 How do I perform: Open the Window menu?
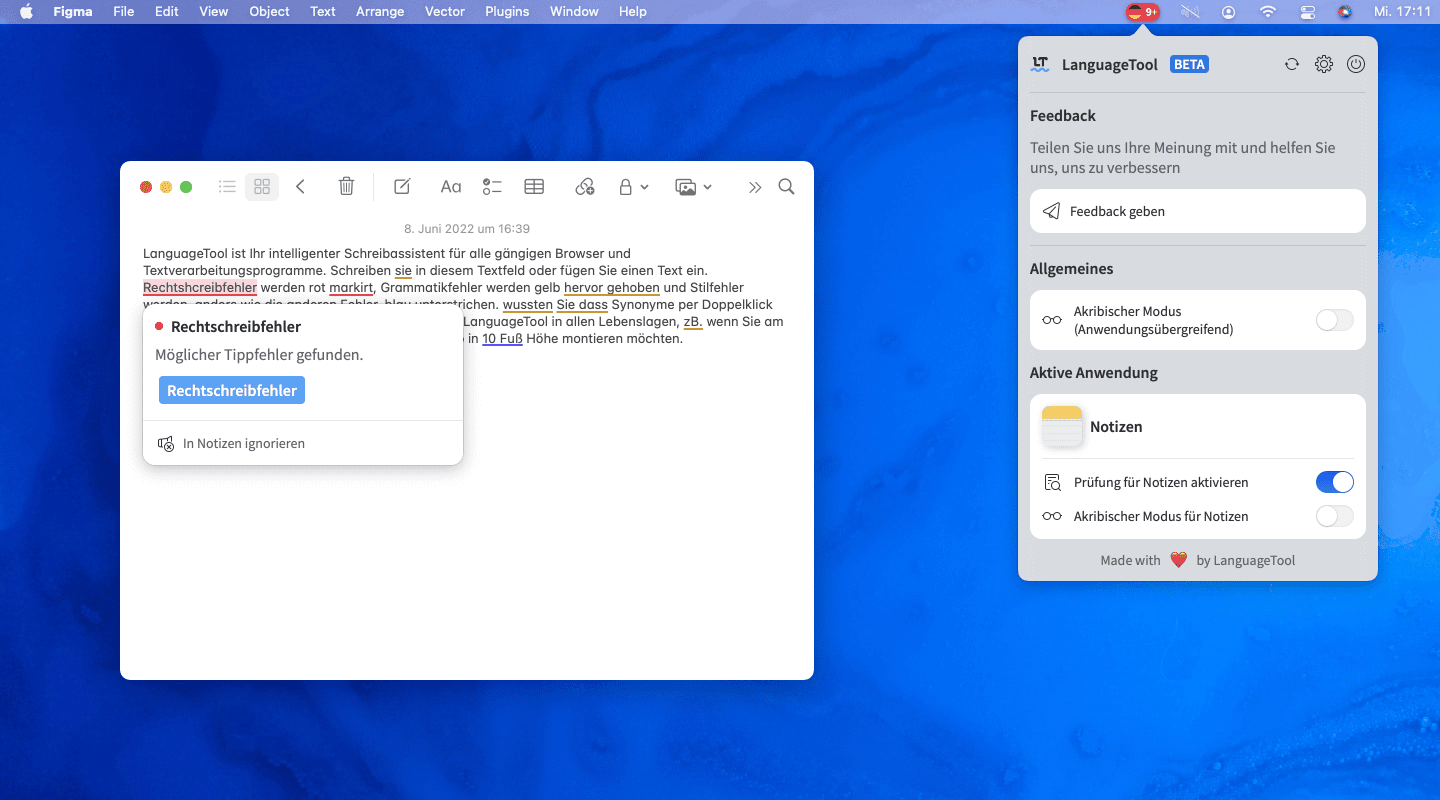(574, 12)
